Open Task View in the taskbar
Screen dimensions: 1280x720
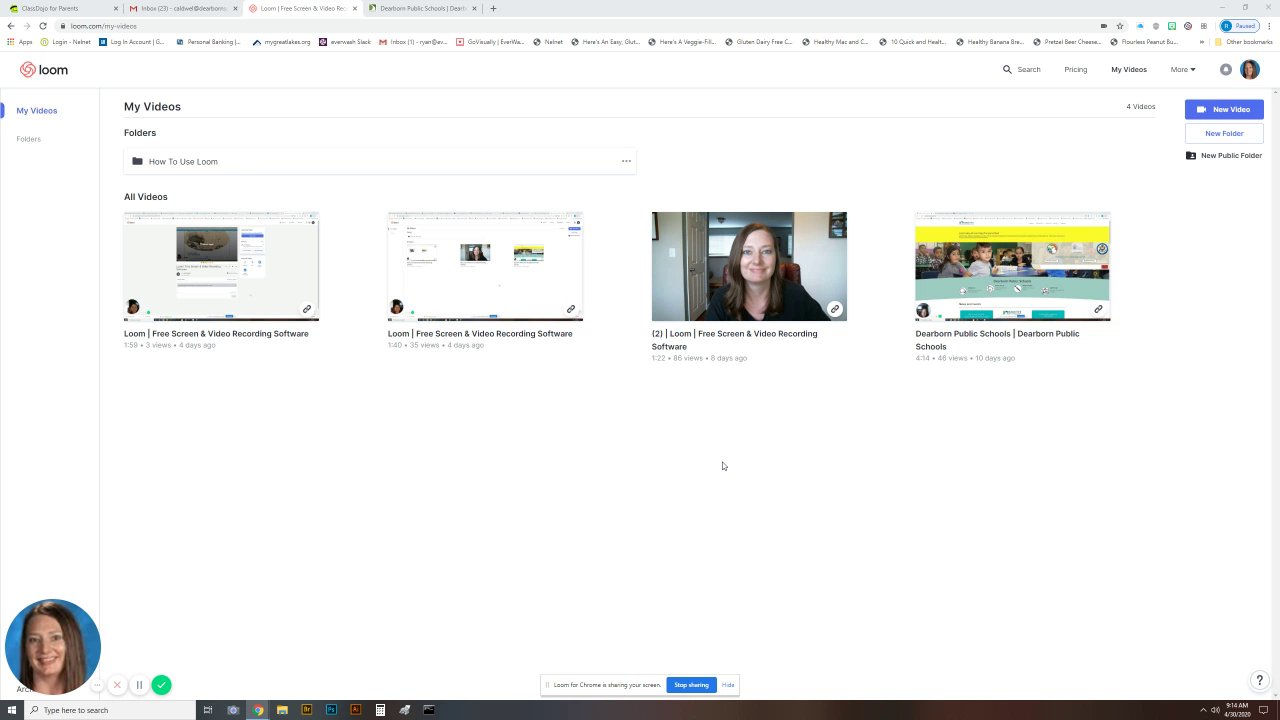point(208,710)
